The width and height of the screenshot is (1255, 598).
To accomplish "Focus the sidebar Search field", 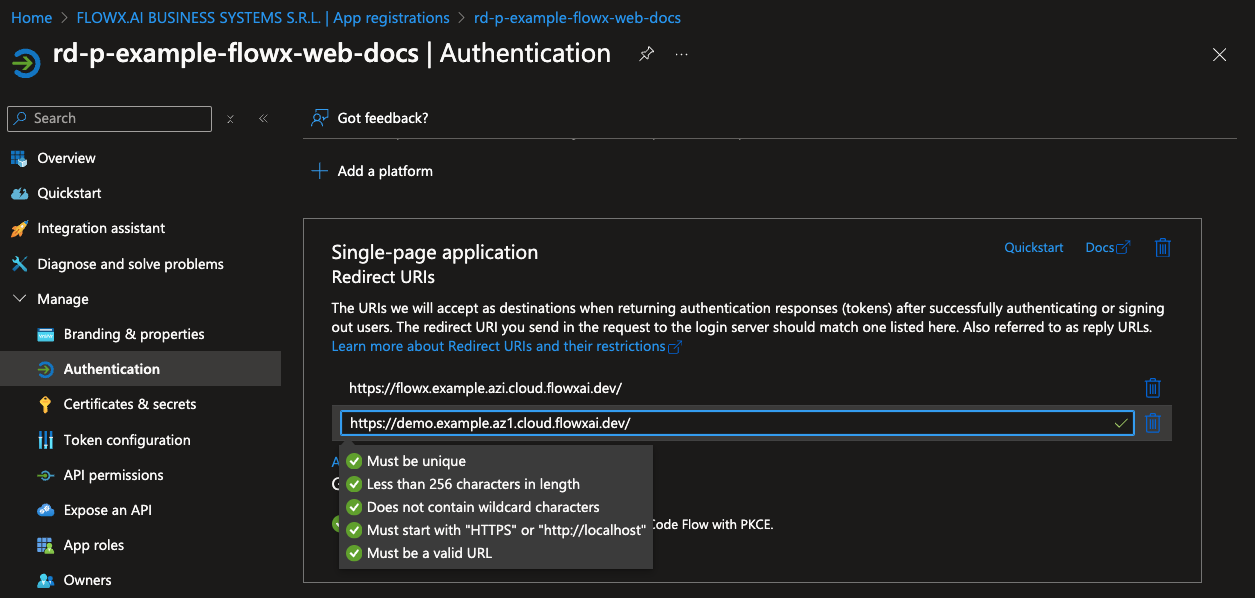I will 109,118.
